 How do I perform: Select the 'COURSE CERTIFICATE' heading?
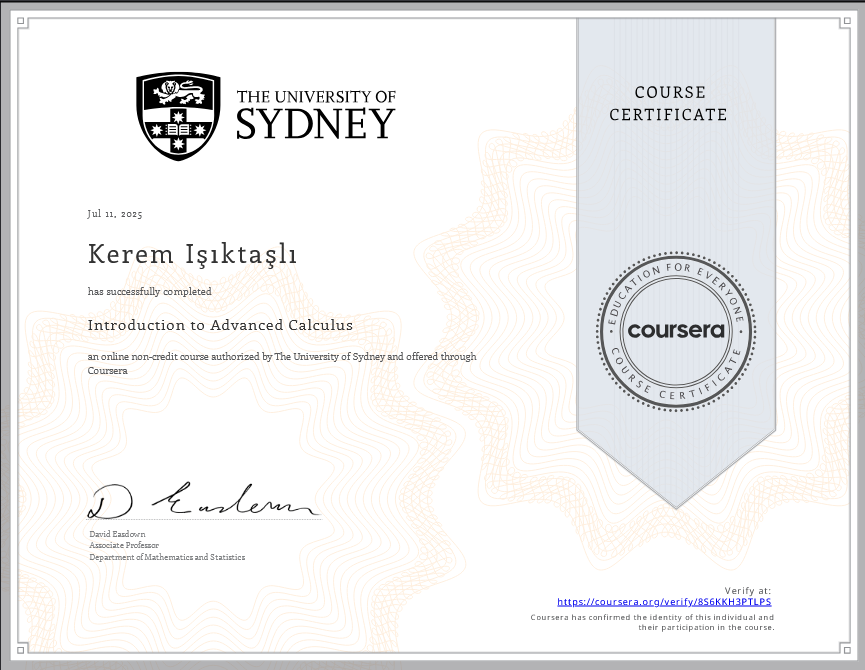click(668, 104)
